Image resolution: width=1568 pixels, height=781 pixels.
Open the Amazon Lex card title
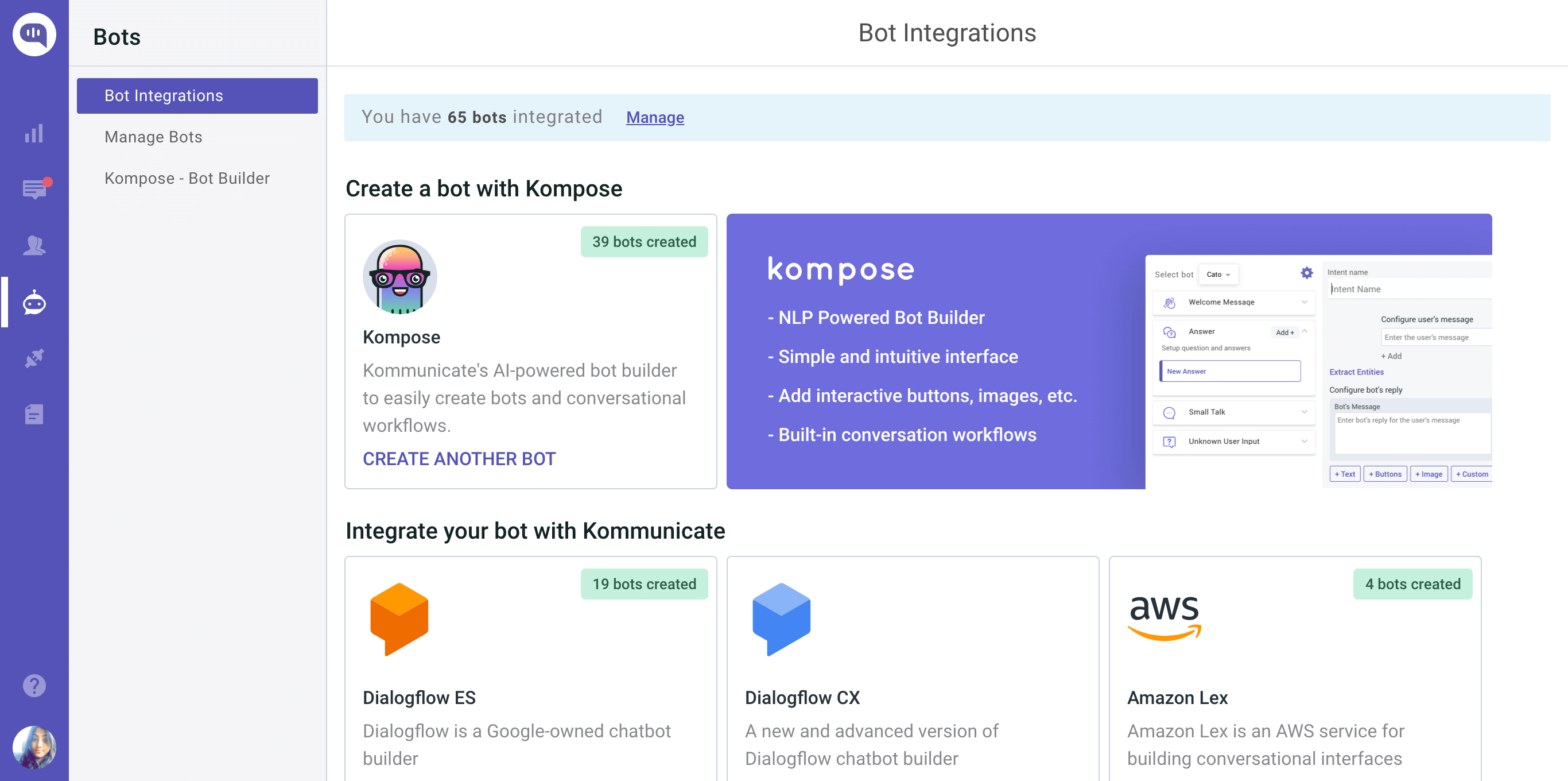(x=1177, y=698)
